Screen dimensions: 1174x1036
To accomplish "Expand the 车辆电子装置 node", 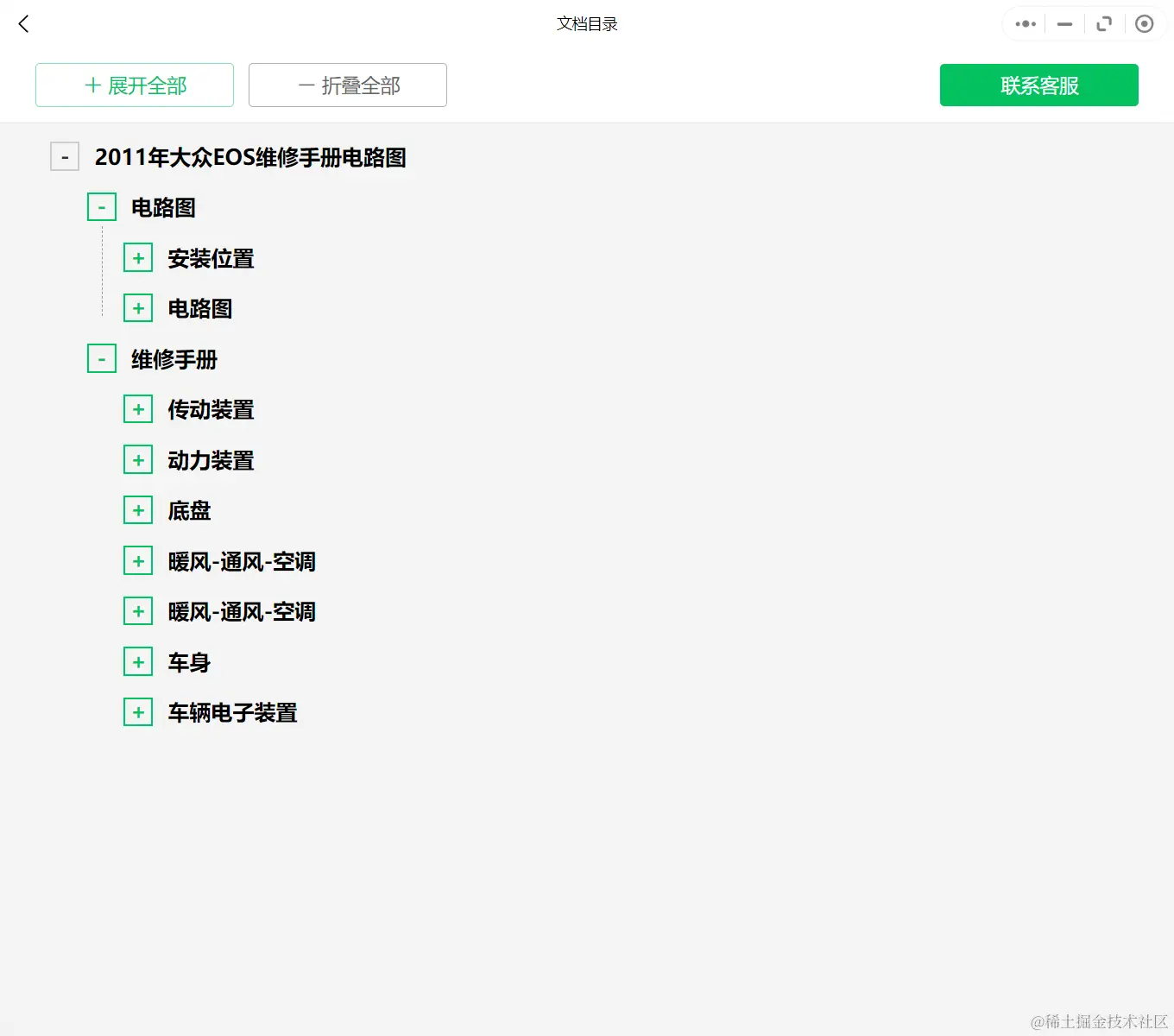I will tap(138, 711).
